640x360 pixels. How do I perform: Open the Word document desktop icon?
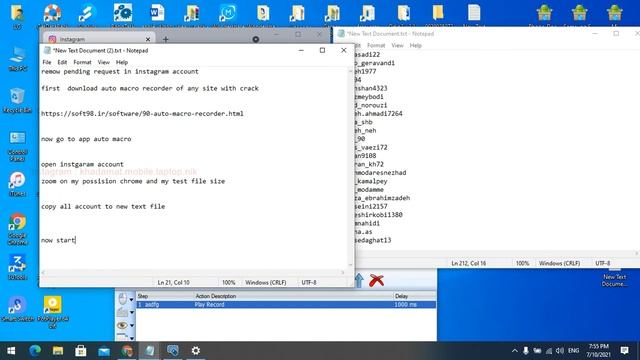pyautogui.click(x=157, y=15)
